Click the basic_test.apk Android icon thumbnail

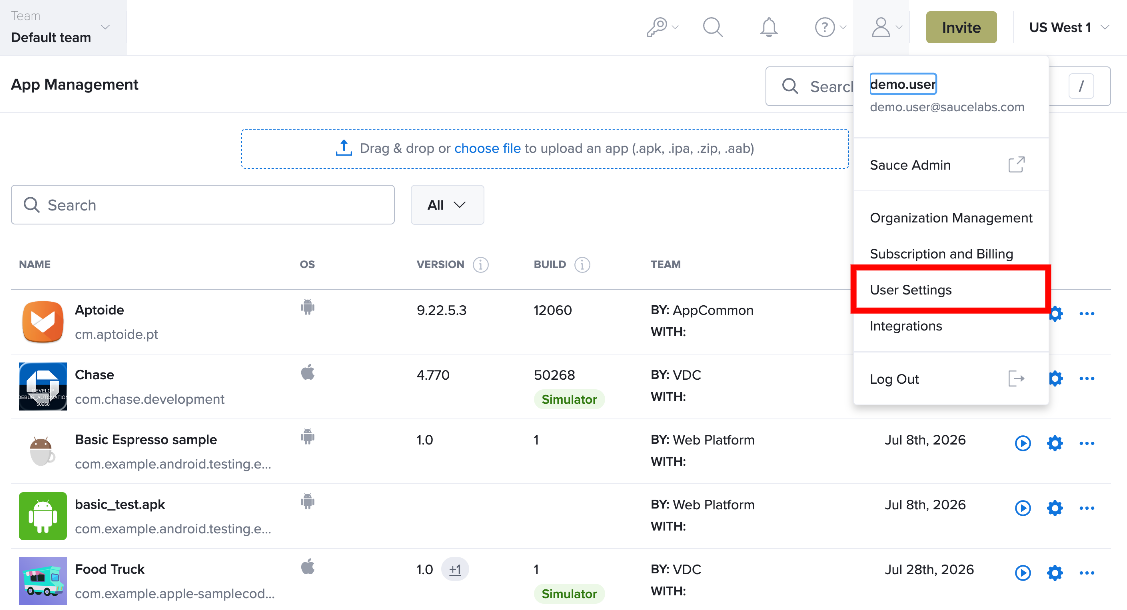[x=42, y=516]
